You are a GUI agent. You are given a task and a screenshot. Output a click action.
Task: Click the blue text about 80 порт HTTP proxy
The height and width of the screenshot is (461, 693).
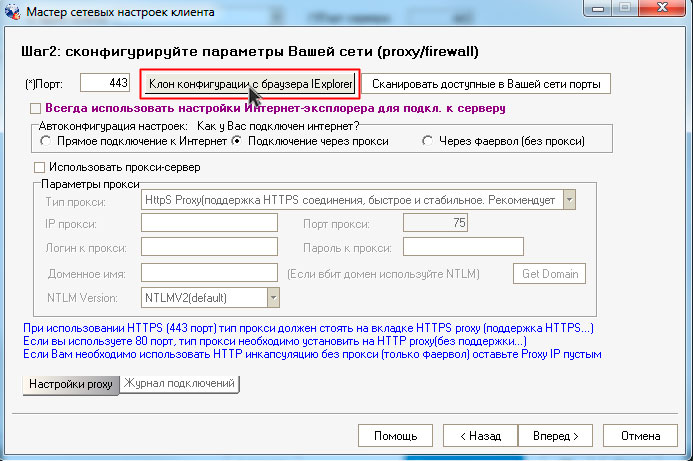click(274, 341)
